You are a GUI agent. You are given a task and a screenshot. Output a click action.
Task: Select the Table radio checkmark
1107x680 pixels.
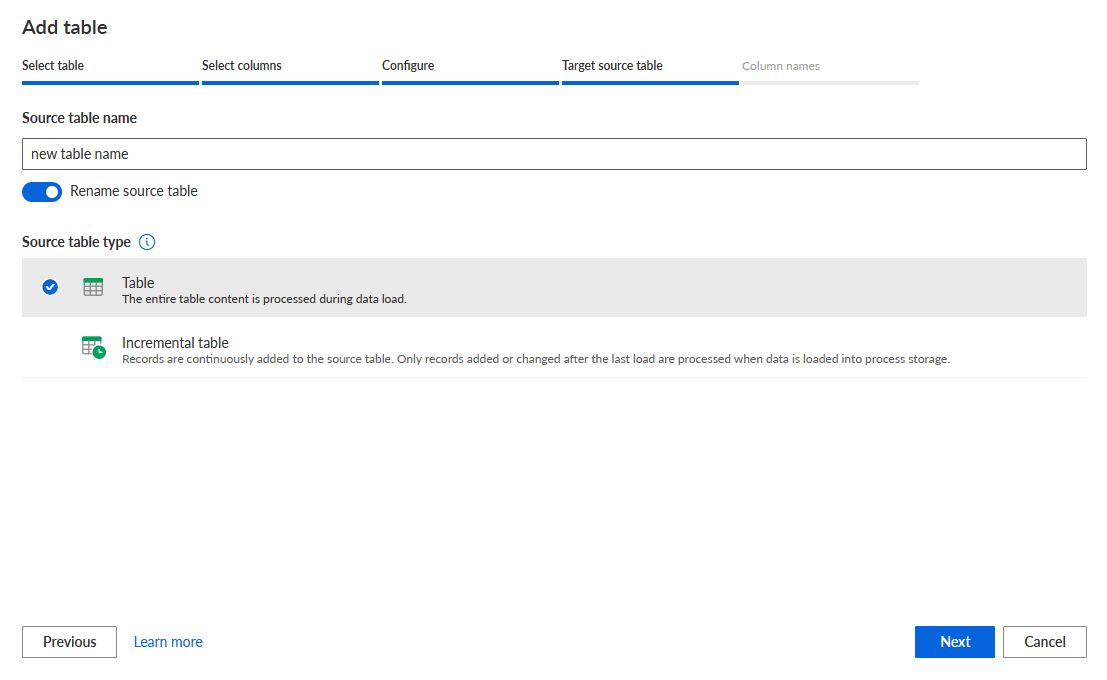pos(50,287)
